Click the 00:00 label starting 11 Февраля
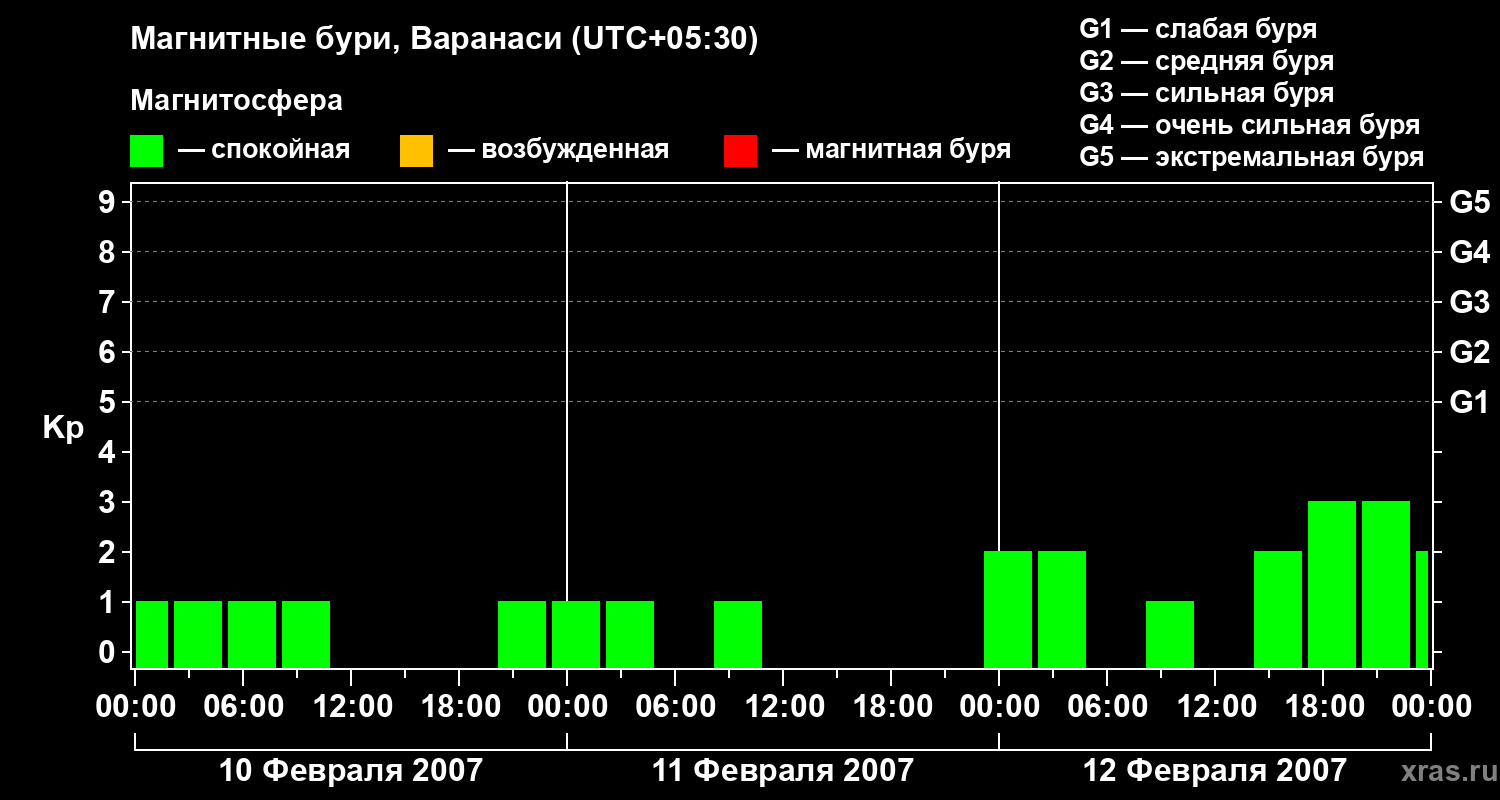The height and width of the screenshot is (800, 1500). pos(567,707)
